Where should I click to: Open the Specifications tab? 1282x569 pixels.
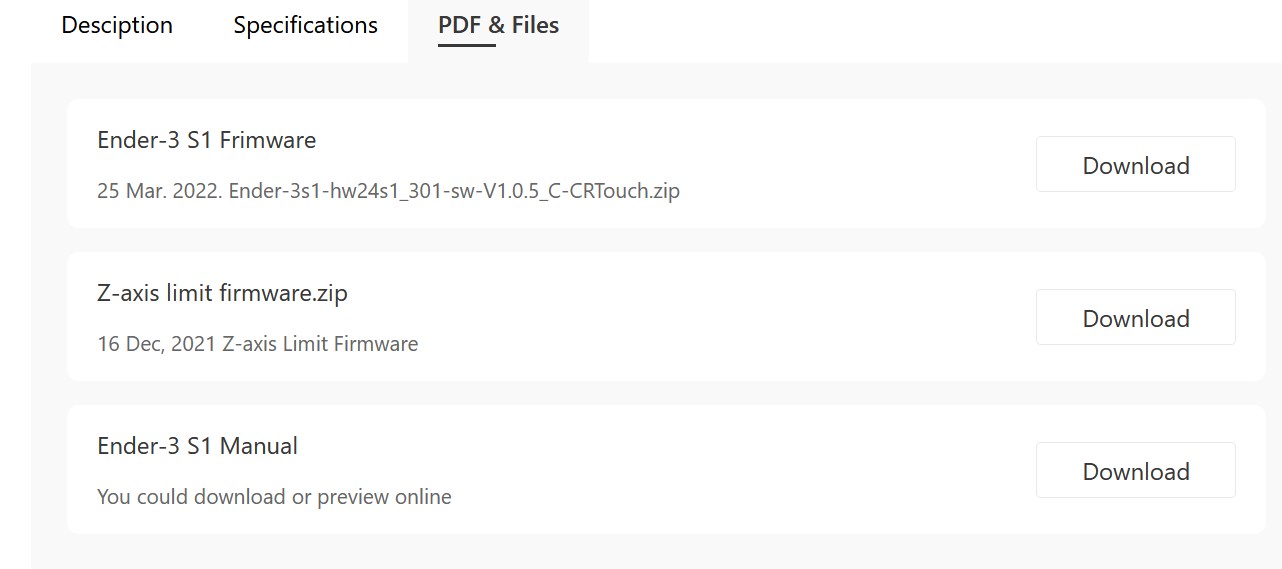click(x=305, y=25)
